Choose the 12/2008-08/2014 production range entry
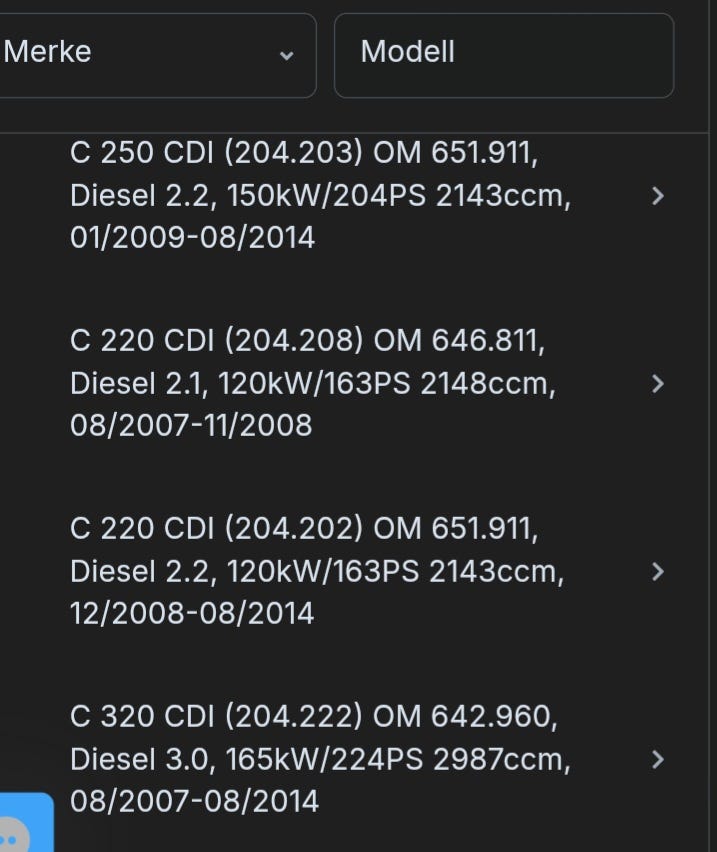 pyautogui.click(x=192, y=613)
